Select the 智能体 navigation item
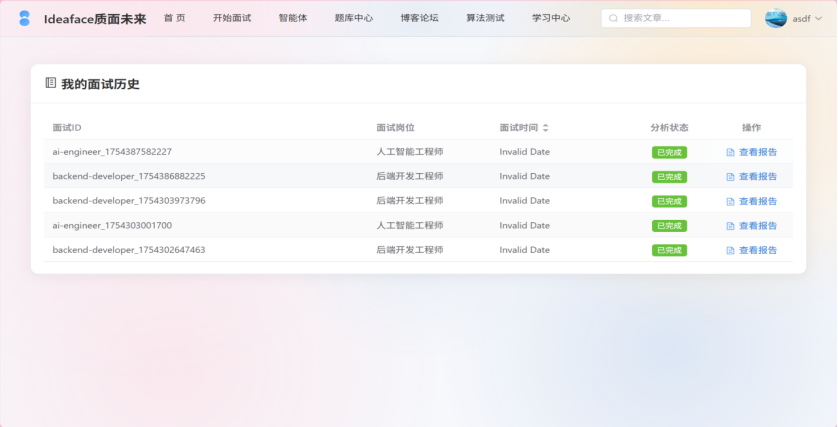This screenshot has width=838, height=427. click(x=292, y=18)
